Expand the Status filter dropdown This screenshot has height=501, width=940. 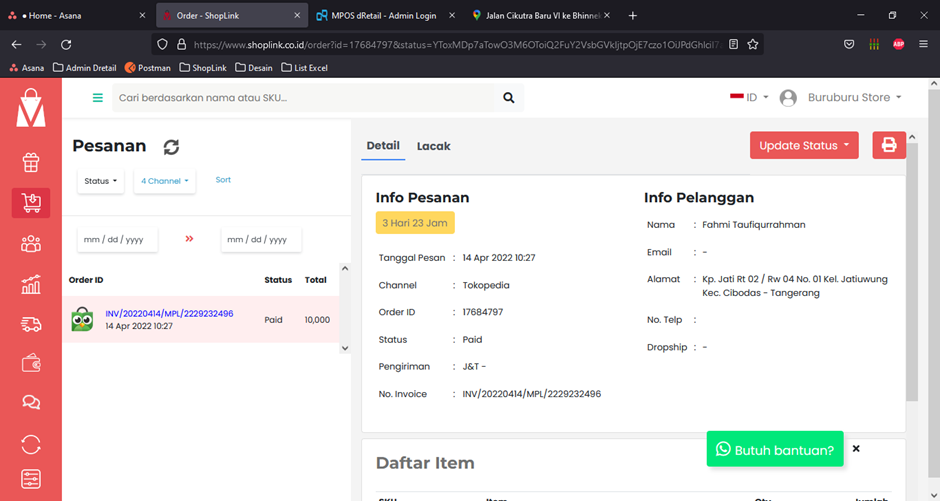pos(100,181)
